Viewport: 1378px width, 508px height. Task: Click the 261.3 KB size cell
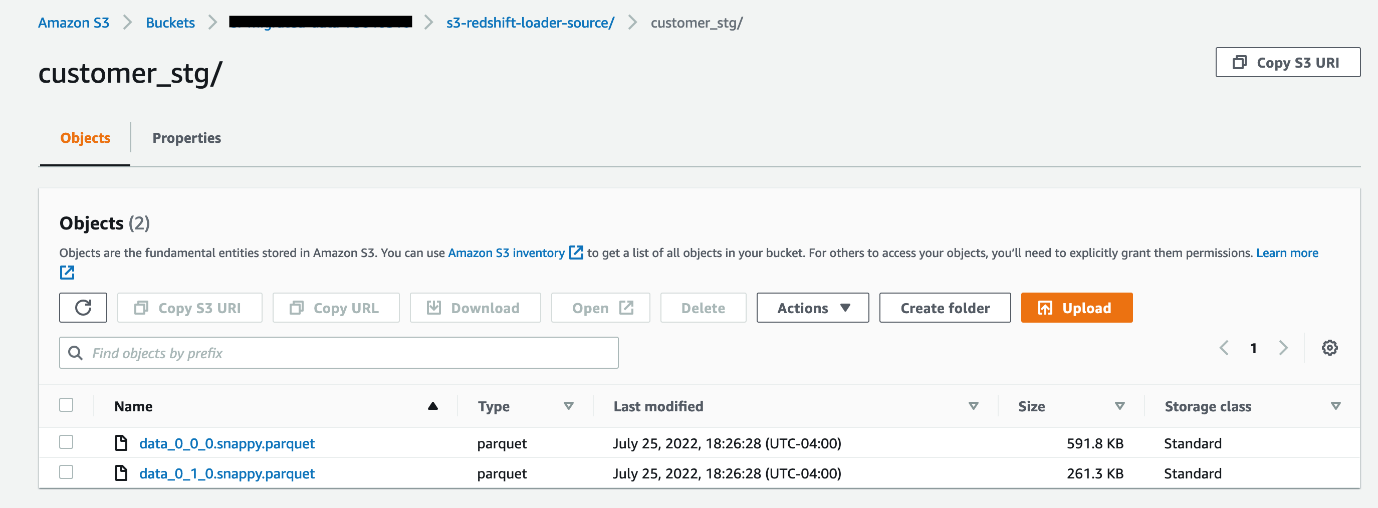(x=1095, y=473)
